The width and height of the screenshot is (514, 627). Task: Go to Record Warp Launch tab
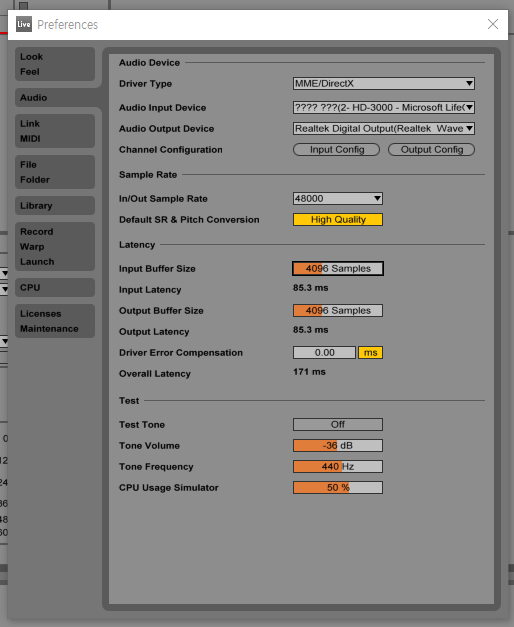point(55,246)
